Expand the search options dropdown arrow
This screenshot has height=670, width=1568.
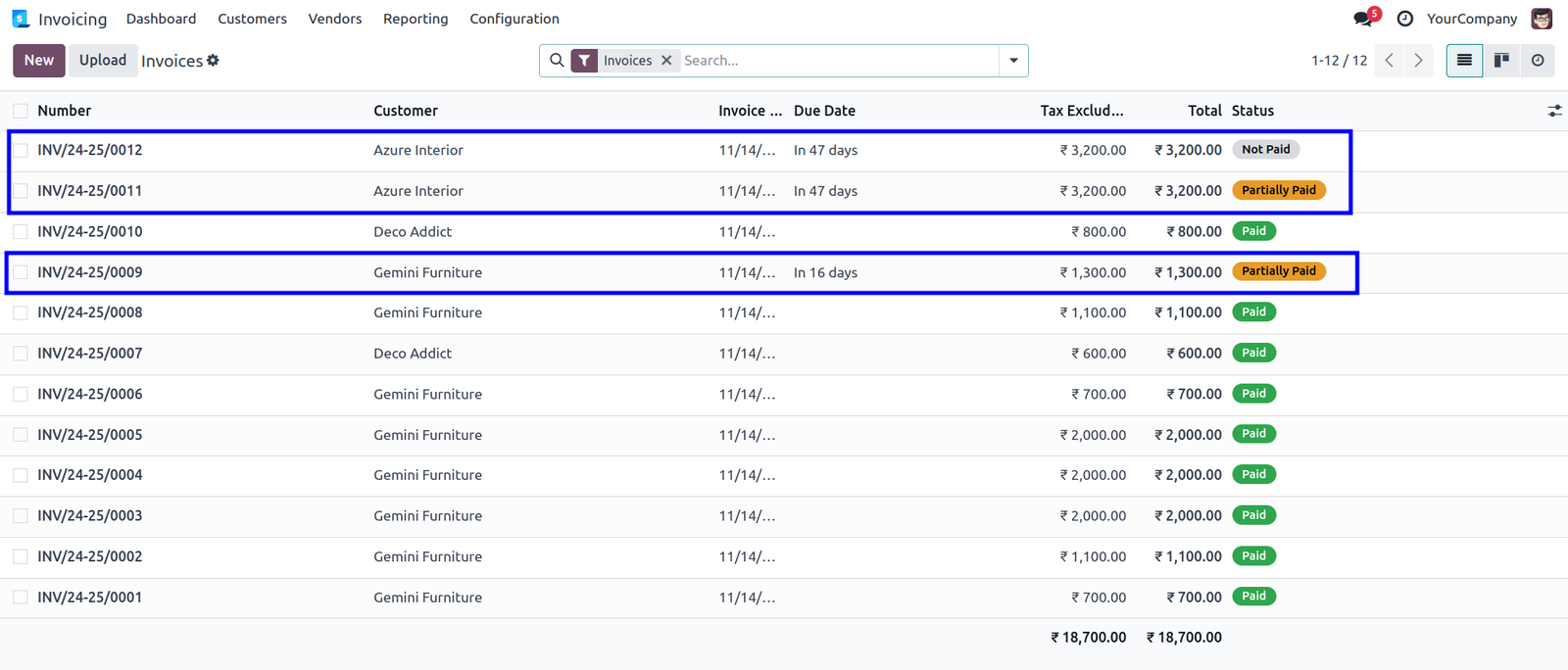[x=1013, y=61]
